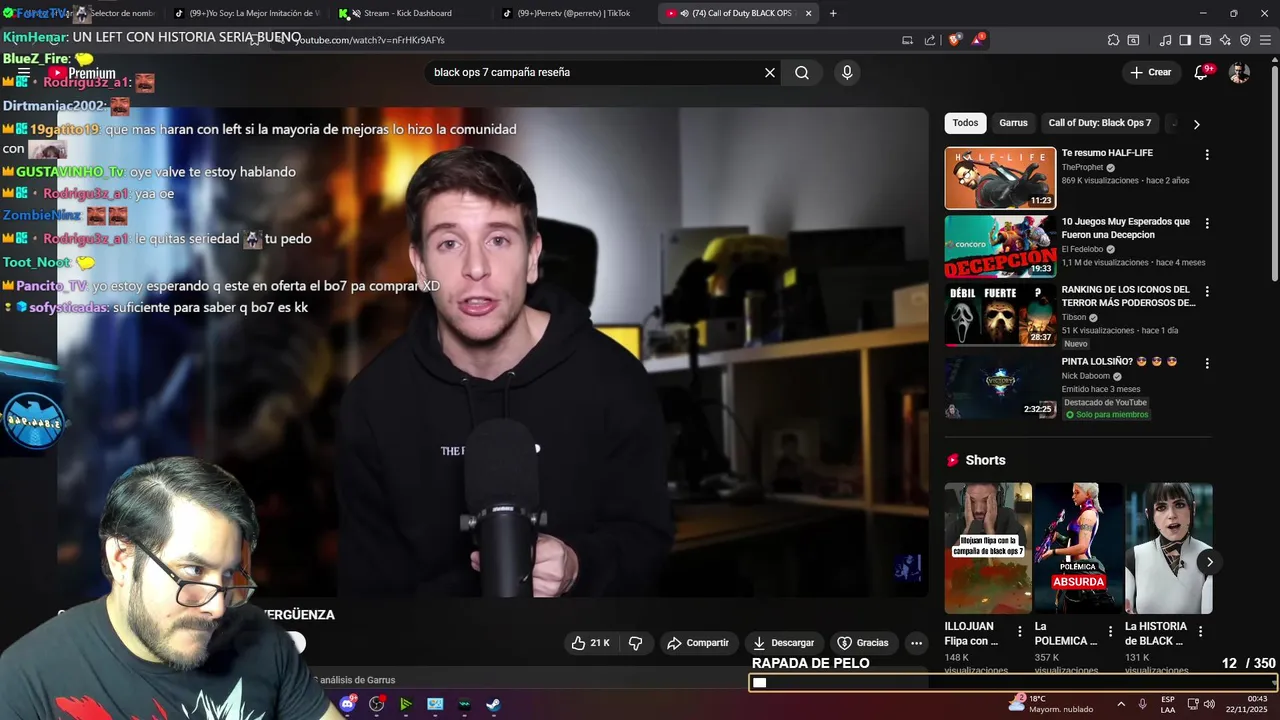Toggle the browser sidebar panel icon
Viewport: 1280px width, 720px height.
(x=1185, y=40)
